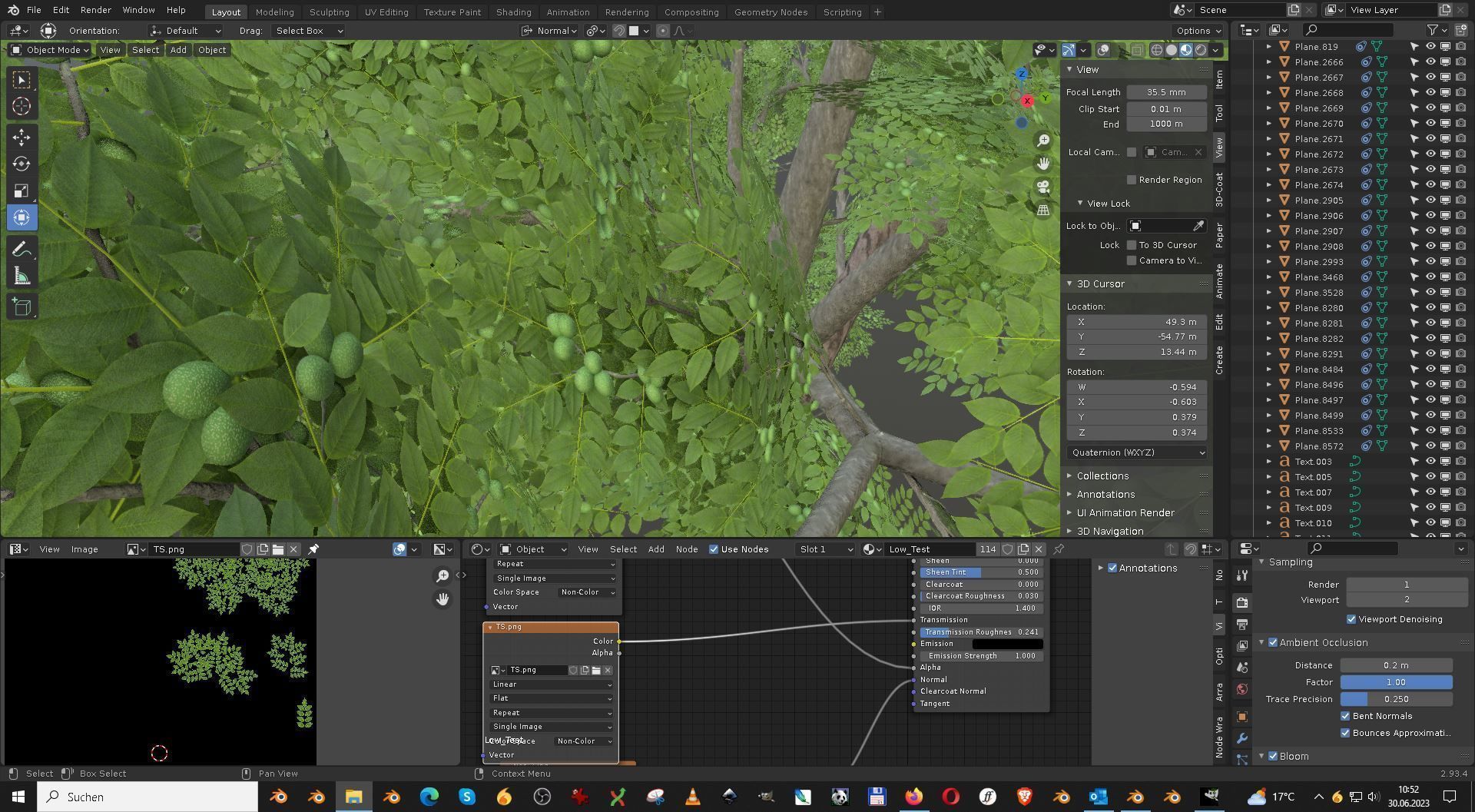Open the Drag Select Box dropdown
Viewport: 1475px width, 812px height.
tap(309, 31)
